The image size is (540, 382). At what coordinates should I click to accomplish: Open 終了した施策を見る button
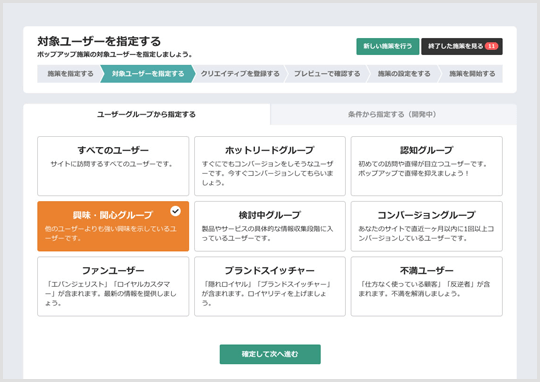coord(462,46)
